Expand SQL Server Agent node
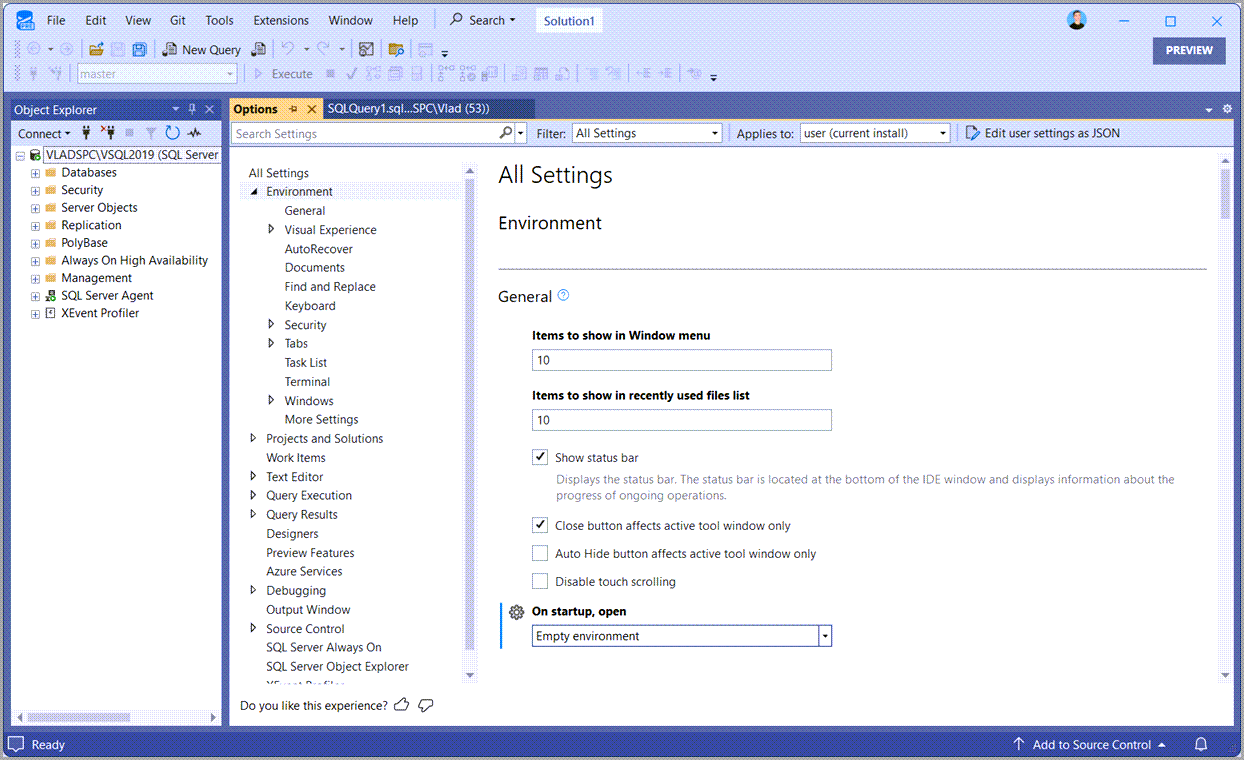Viewport: 1244px width, 760px height. point(35,296)
